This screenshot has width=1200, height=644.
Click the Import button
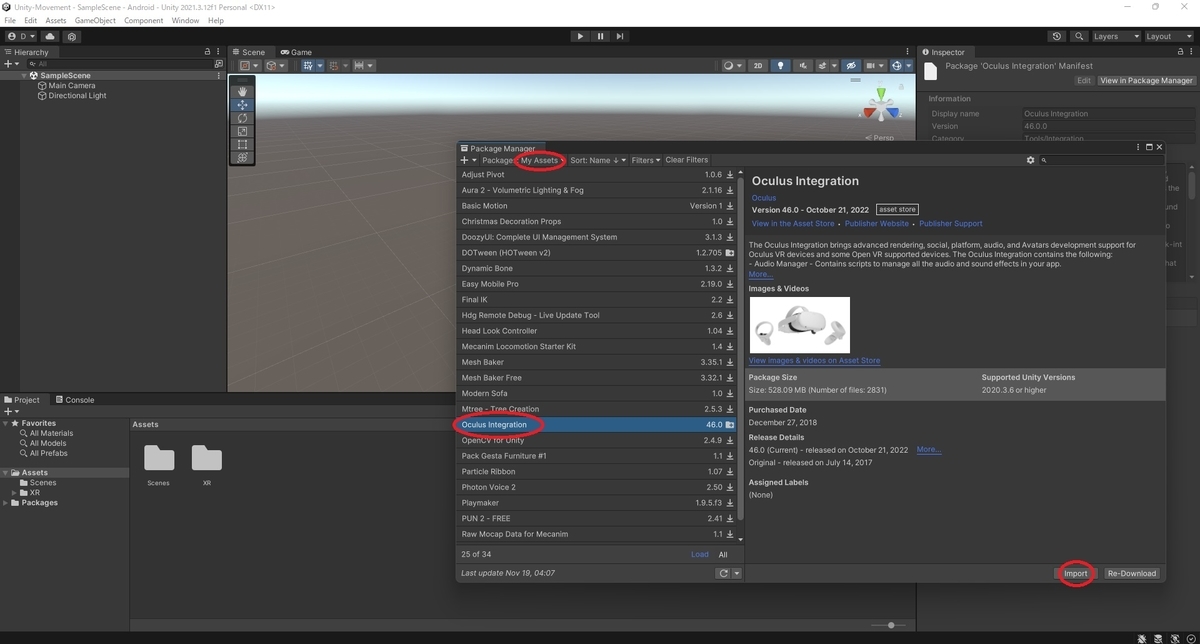point(1076,574)
